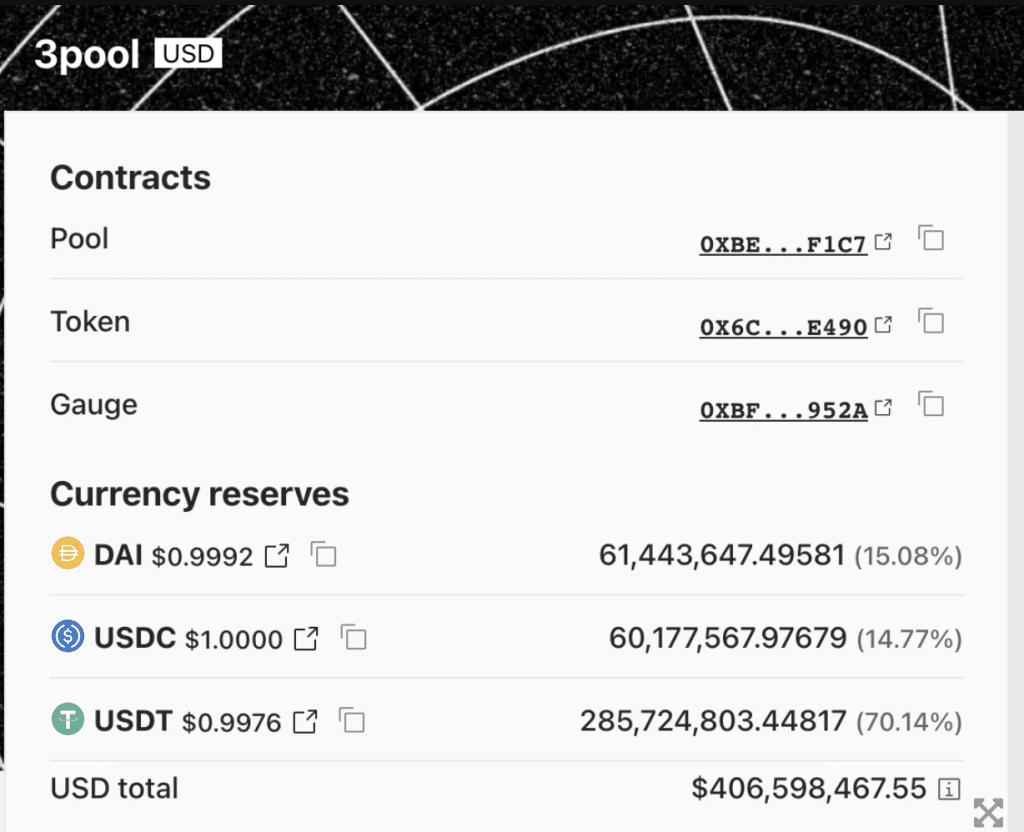Select the USDT reserve amount 285,724,803.44817
Screen dimensions: 1024x832
[x=713, y=721]
